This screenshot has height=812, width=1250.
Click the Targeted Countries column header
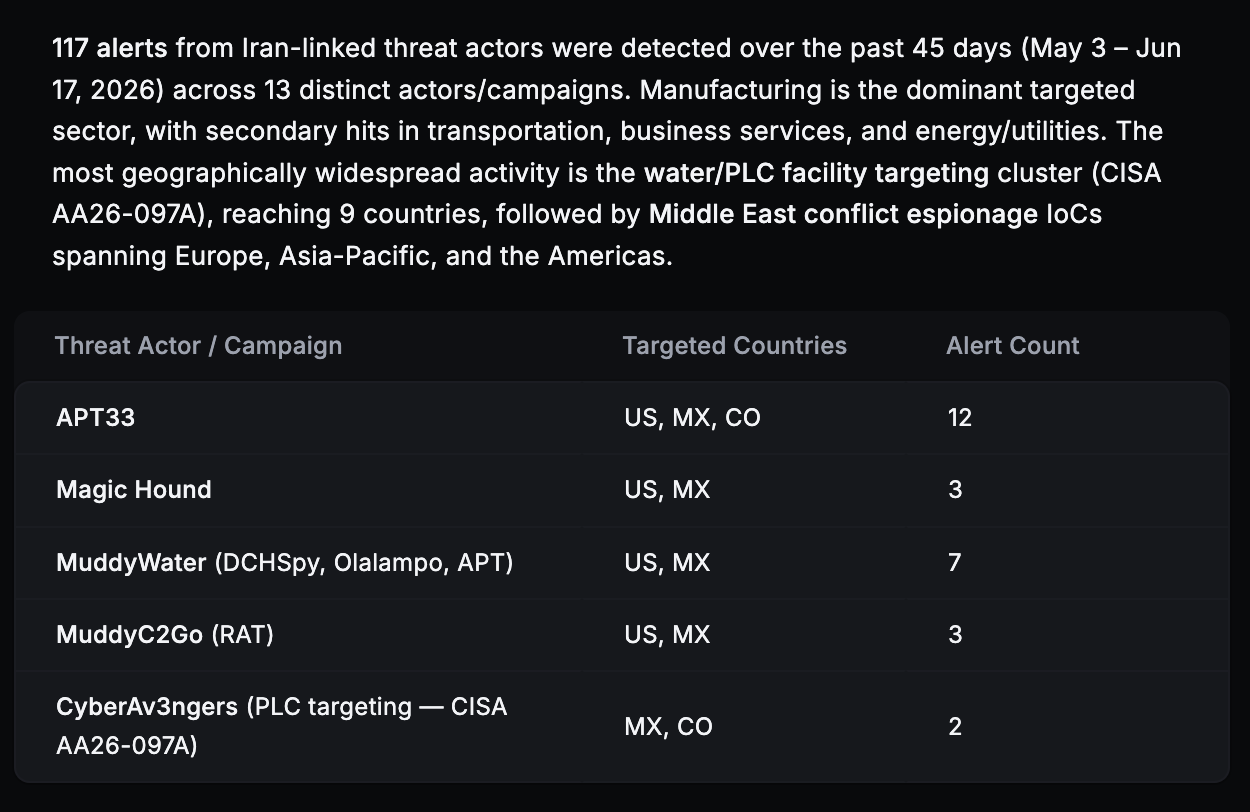click(734, 346)
